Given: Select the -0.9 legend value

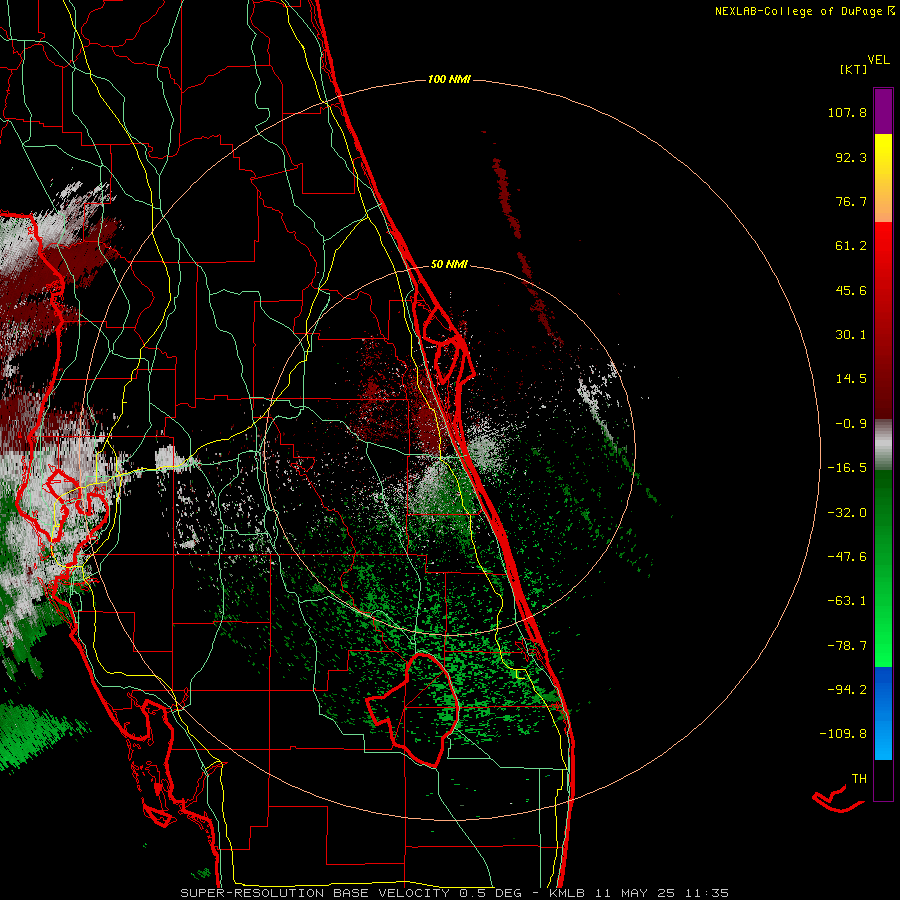Looking at the screenshot, I should 851,424.
